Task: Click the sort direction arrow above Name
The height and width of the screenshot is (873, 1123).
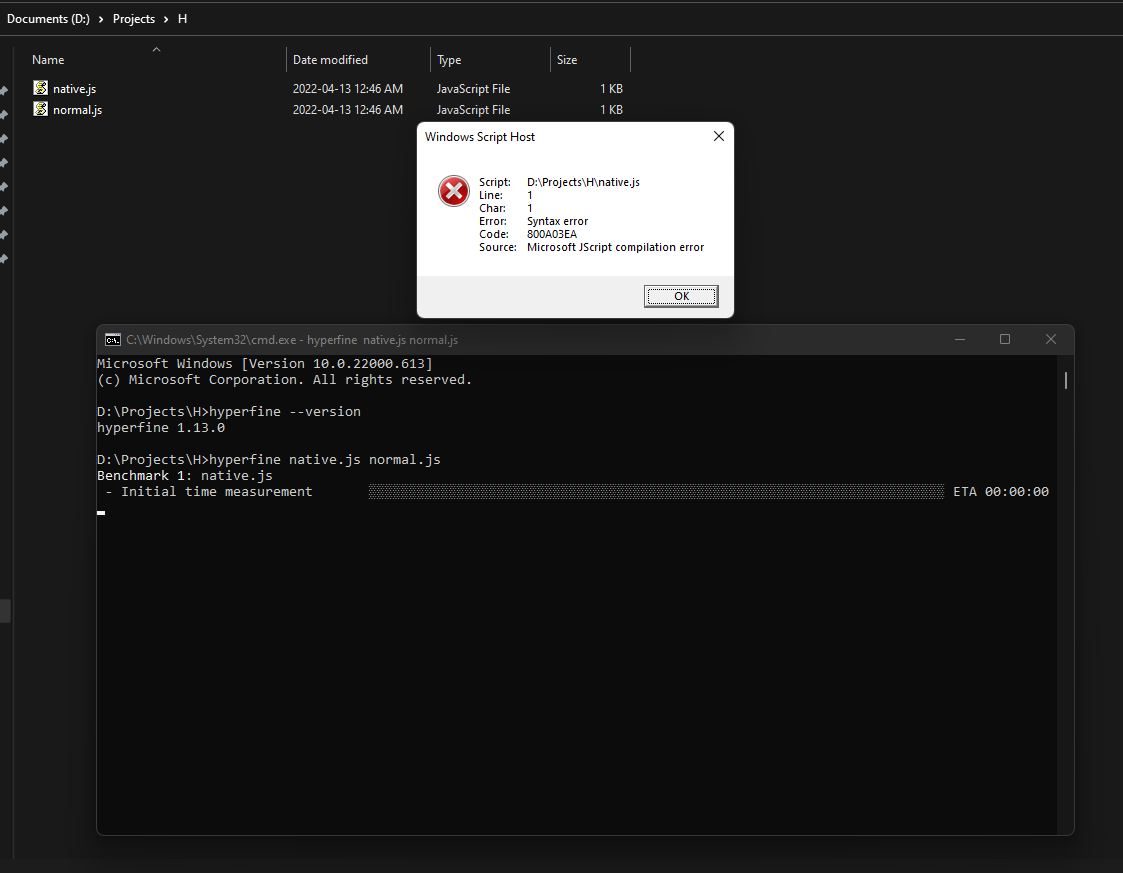Action: tap(156, 49)
